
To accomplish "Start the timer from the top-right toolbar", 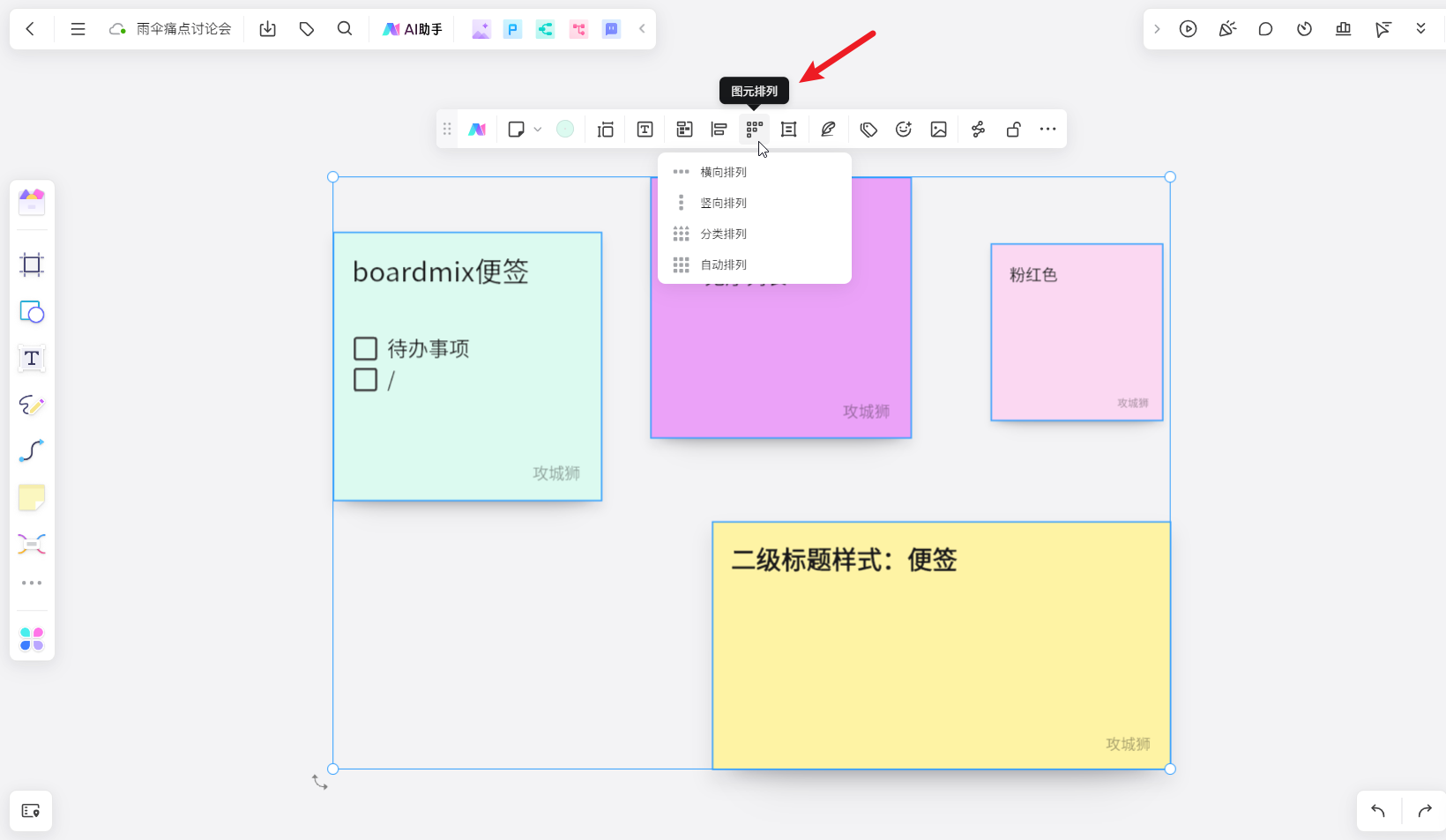I will coord(1304,28).
